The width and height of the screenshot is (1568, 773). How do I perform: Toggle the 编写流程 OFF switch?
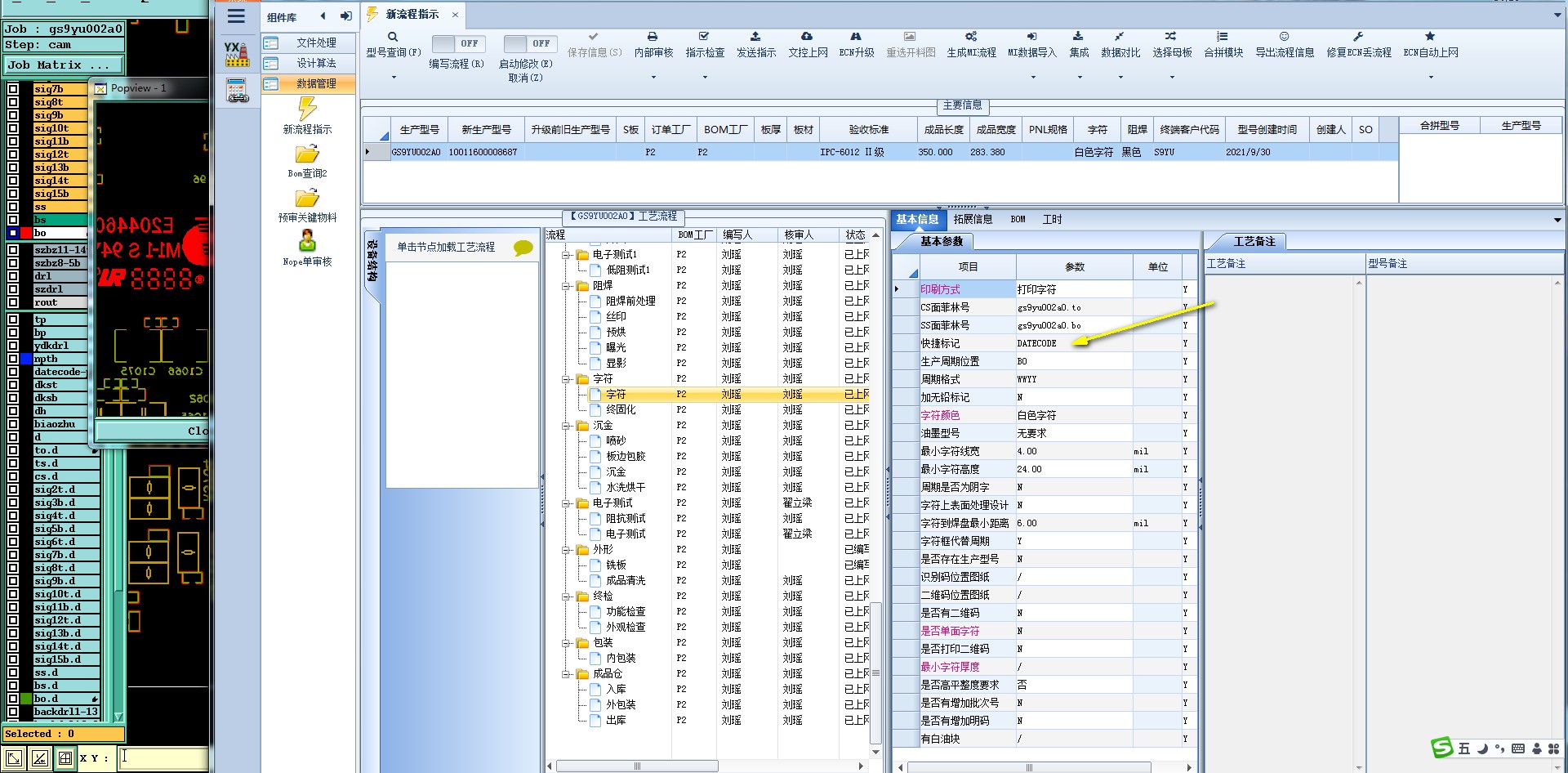(x=457, y=43)
